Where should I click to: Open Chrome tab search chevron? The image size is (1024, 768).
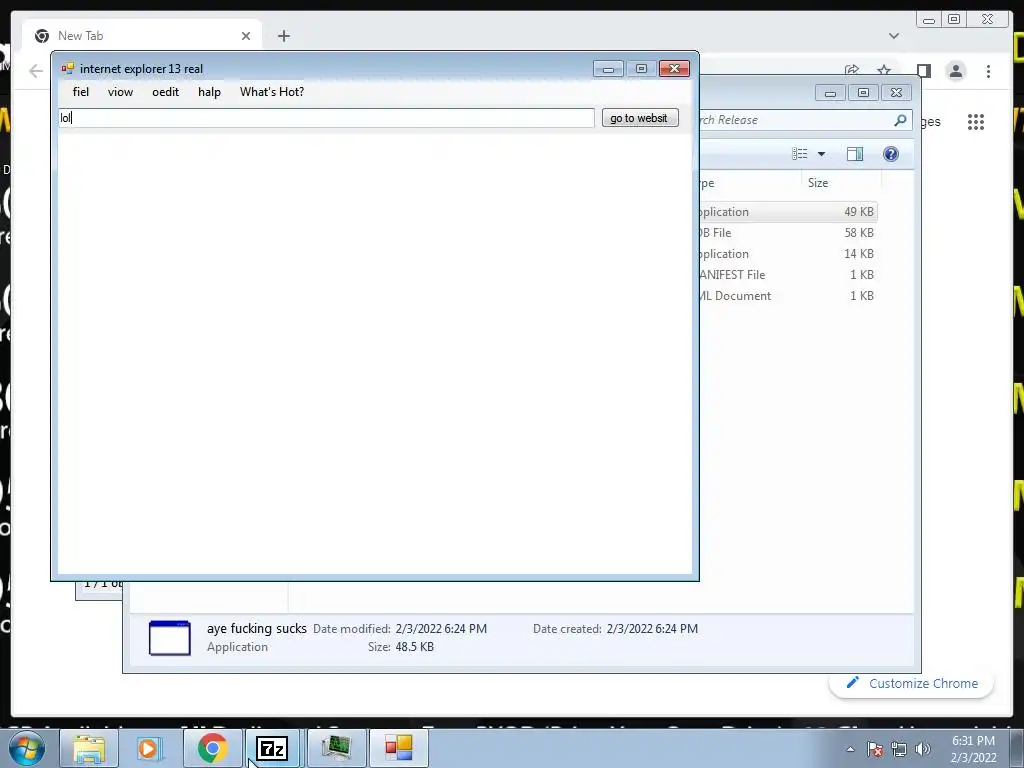(893, 36)
